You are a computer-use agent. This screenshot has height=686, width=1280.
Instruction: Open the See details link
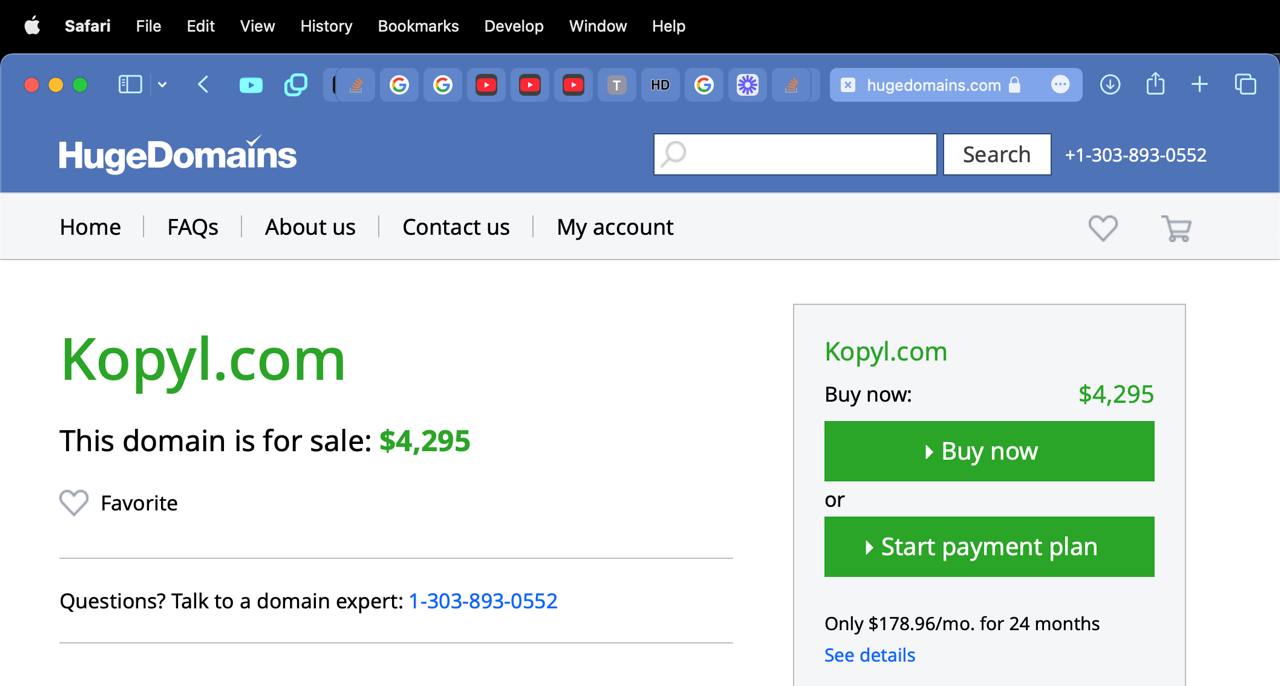pyautogui.click(x=870, y=655)
